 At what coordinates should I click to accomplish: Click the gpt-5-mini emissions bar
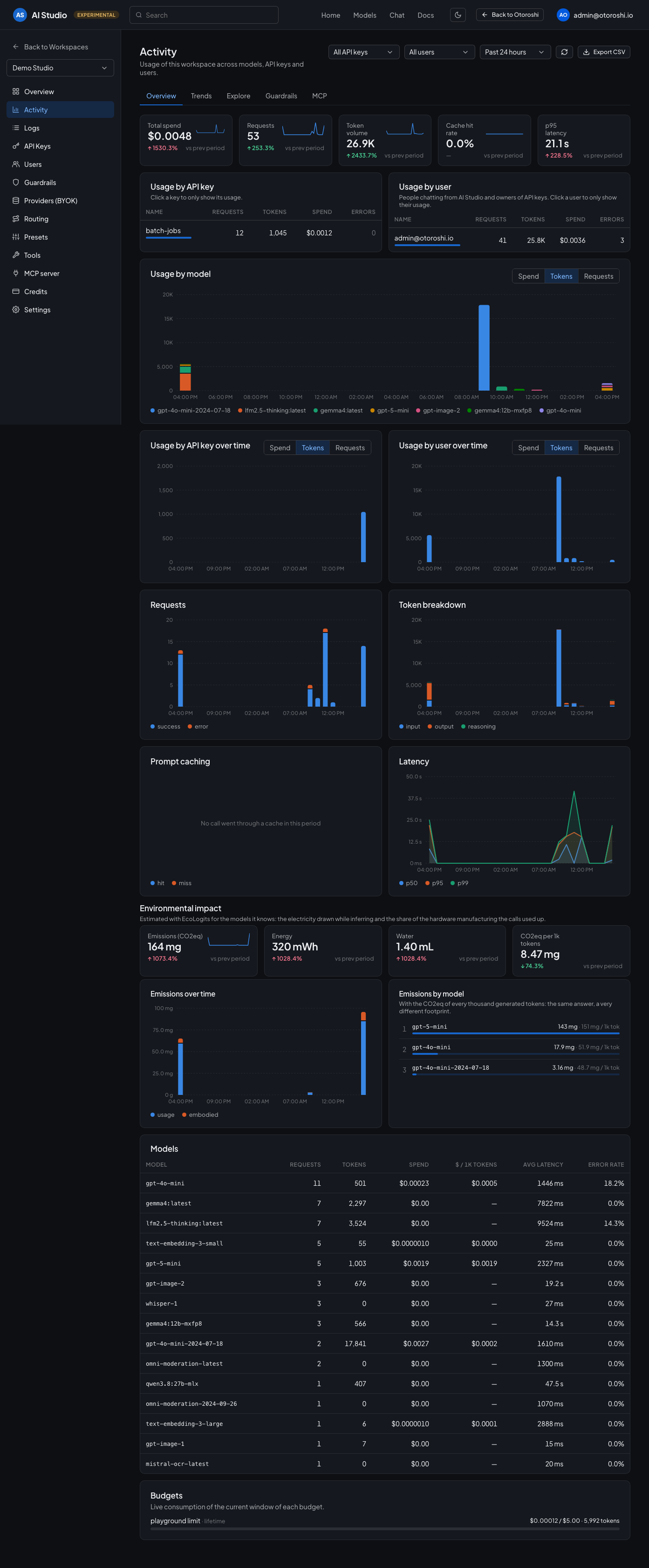tap(515, 1033)
